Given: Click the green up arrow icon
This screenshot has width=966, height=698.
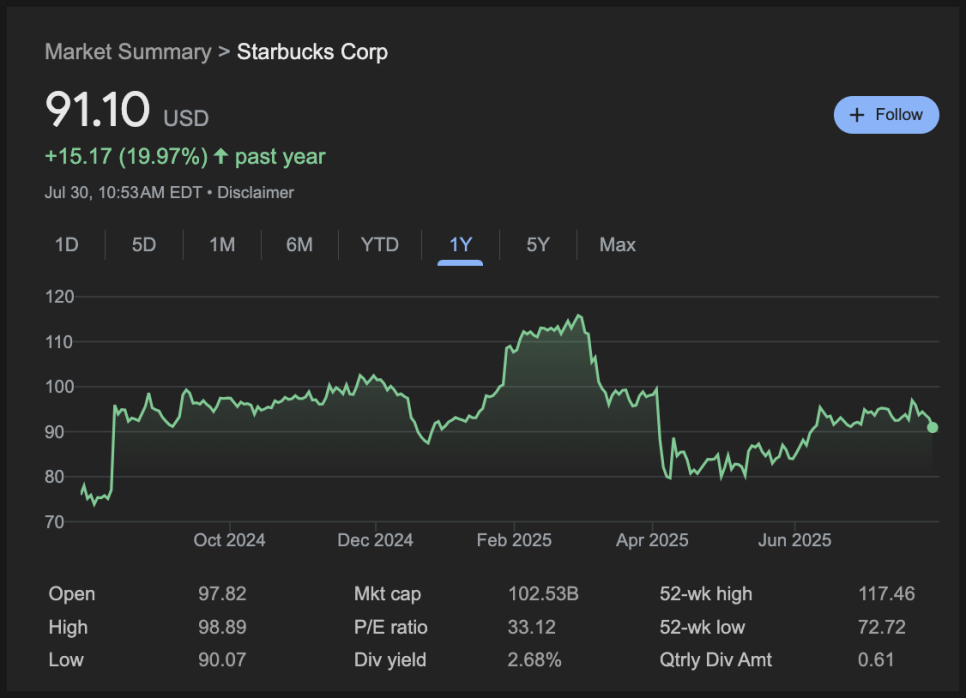Looking at the screenshot, I should click(221, 156).
